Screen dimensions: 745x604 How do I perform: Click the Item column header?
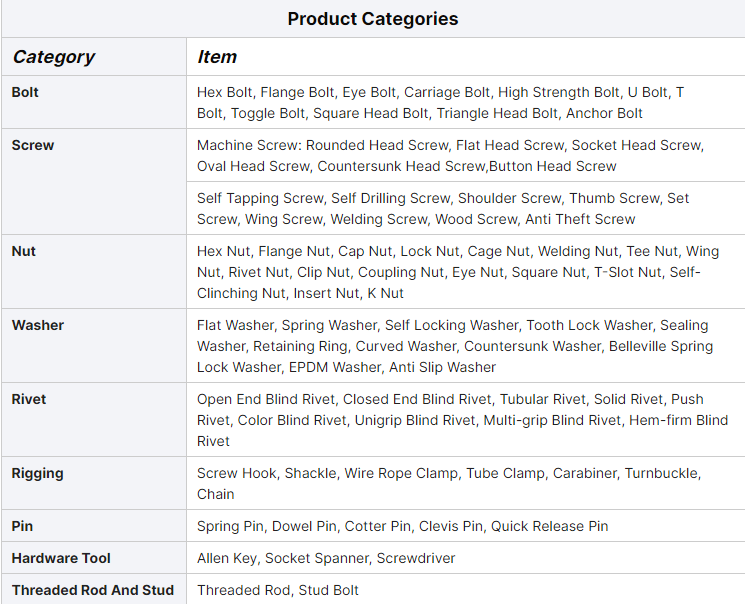pos(217,57)
